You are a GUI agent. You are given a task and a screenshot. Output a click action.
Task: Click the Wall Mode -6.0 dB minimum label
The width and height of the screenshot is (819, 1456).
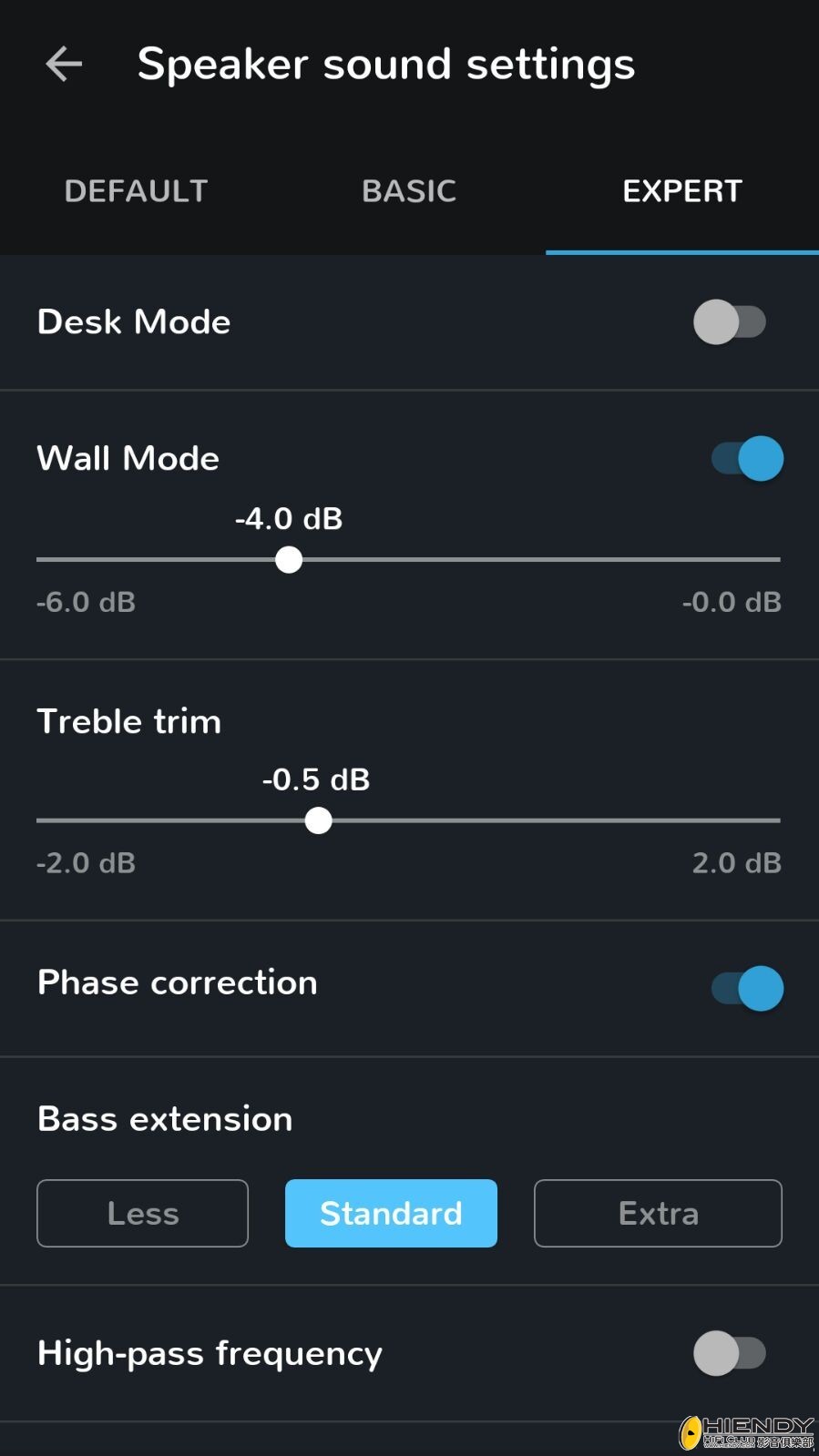click(x=86, y=602)
